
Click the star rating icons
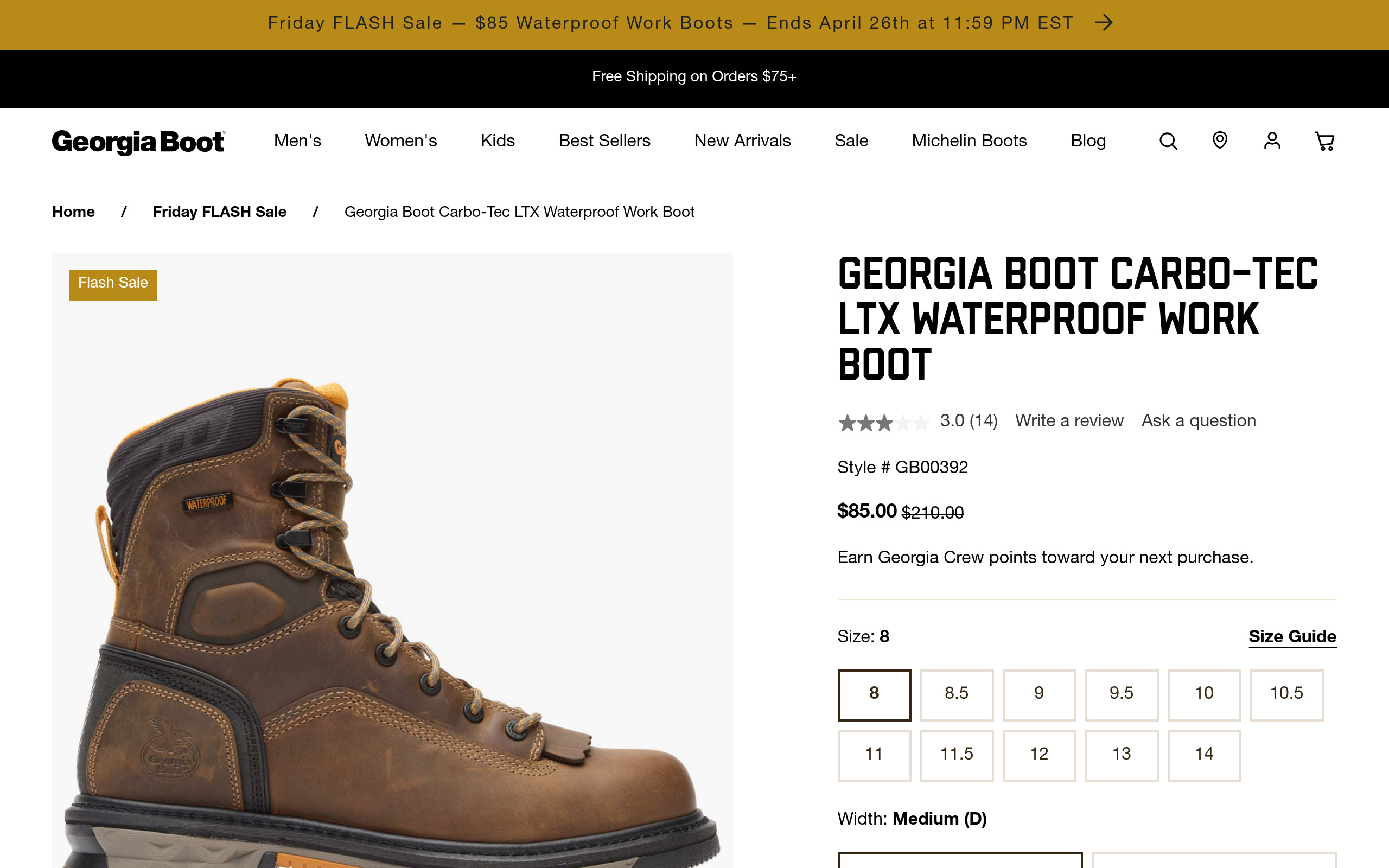883,423
